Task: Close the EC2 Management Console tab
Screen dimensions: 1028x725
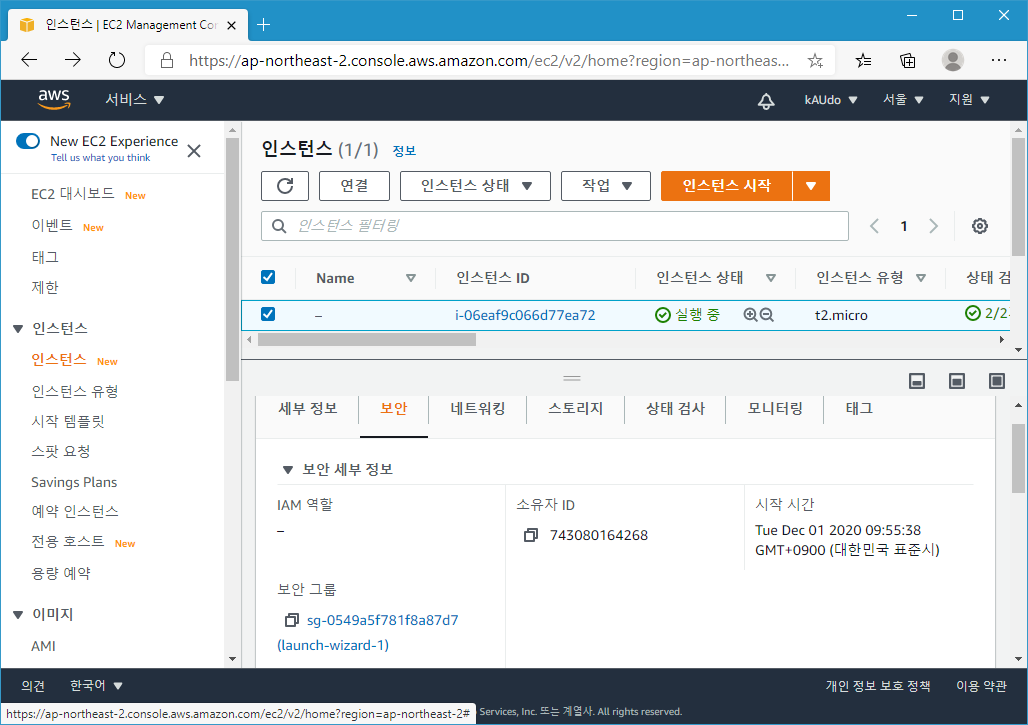Action: click(231, 26)
